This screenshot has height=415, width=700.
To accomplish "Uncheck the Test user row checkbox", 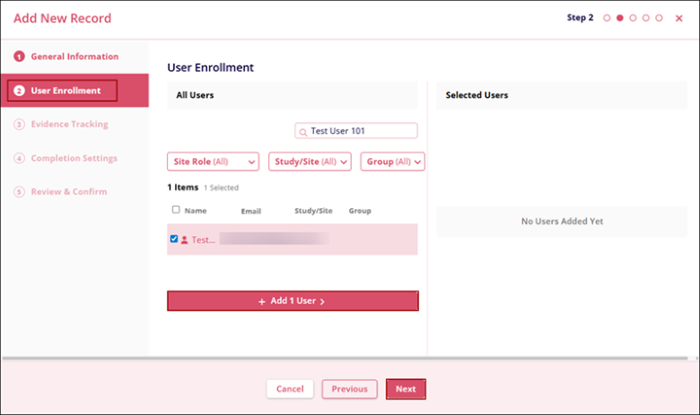I will coord(175,239).
